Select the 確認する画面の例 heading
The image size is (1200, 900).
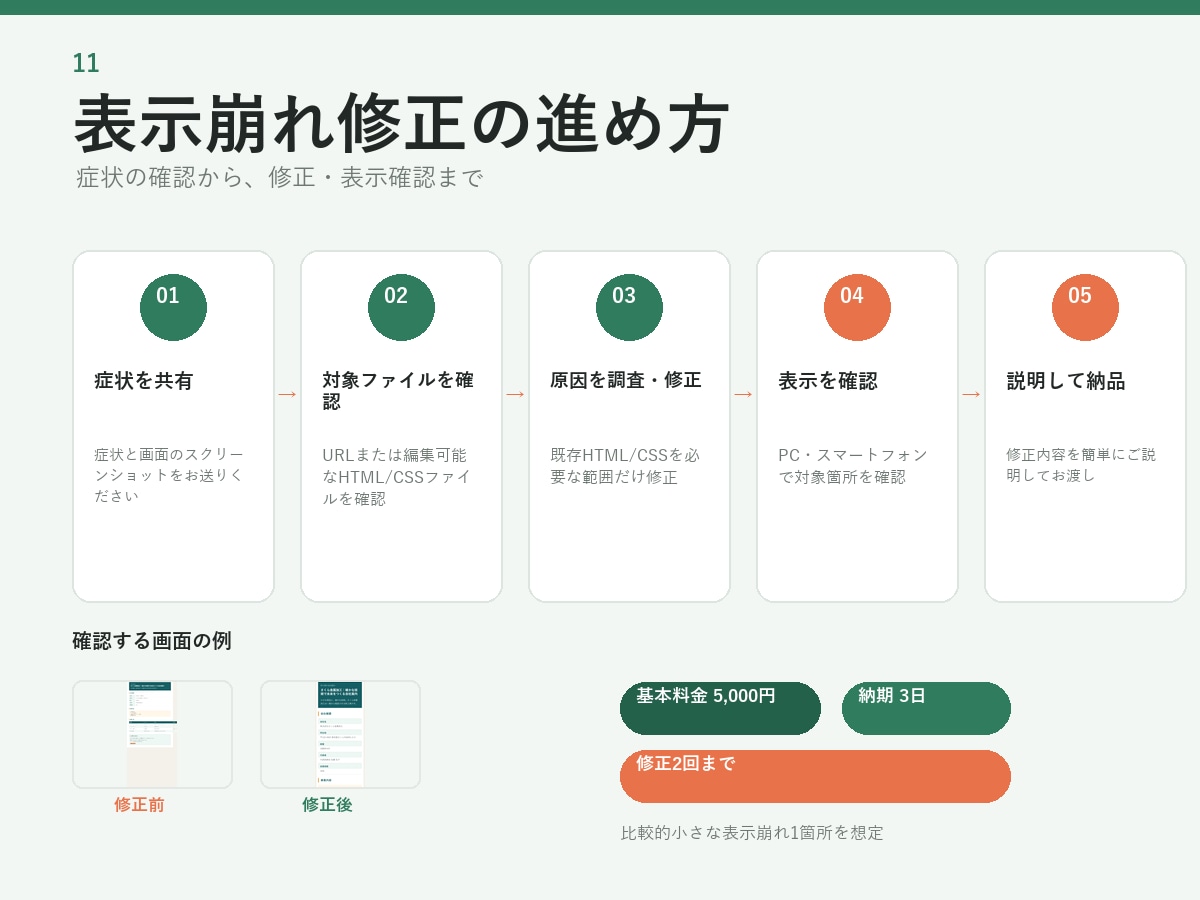pyautogui.click(x=152, y=641)
